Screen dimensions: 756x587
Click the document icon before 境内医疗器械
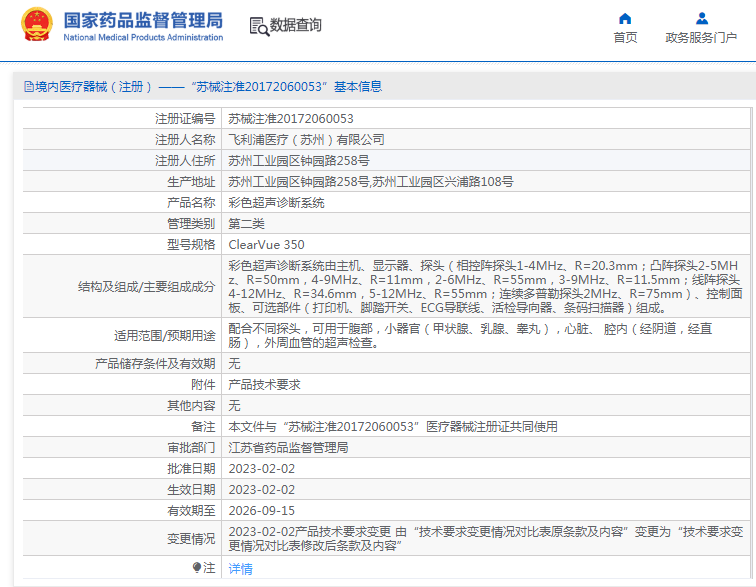coord(29,87)
